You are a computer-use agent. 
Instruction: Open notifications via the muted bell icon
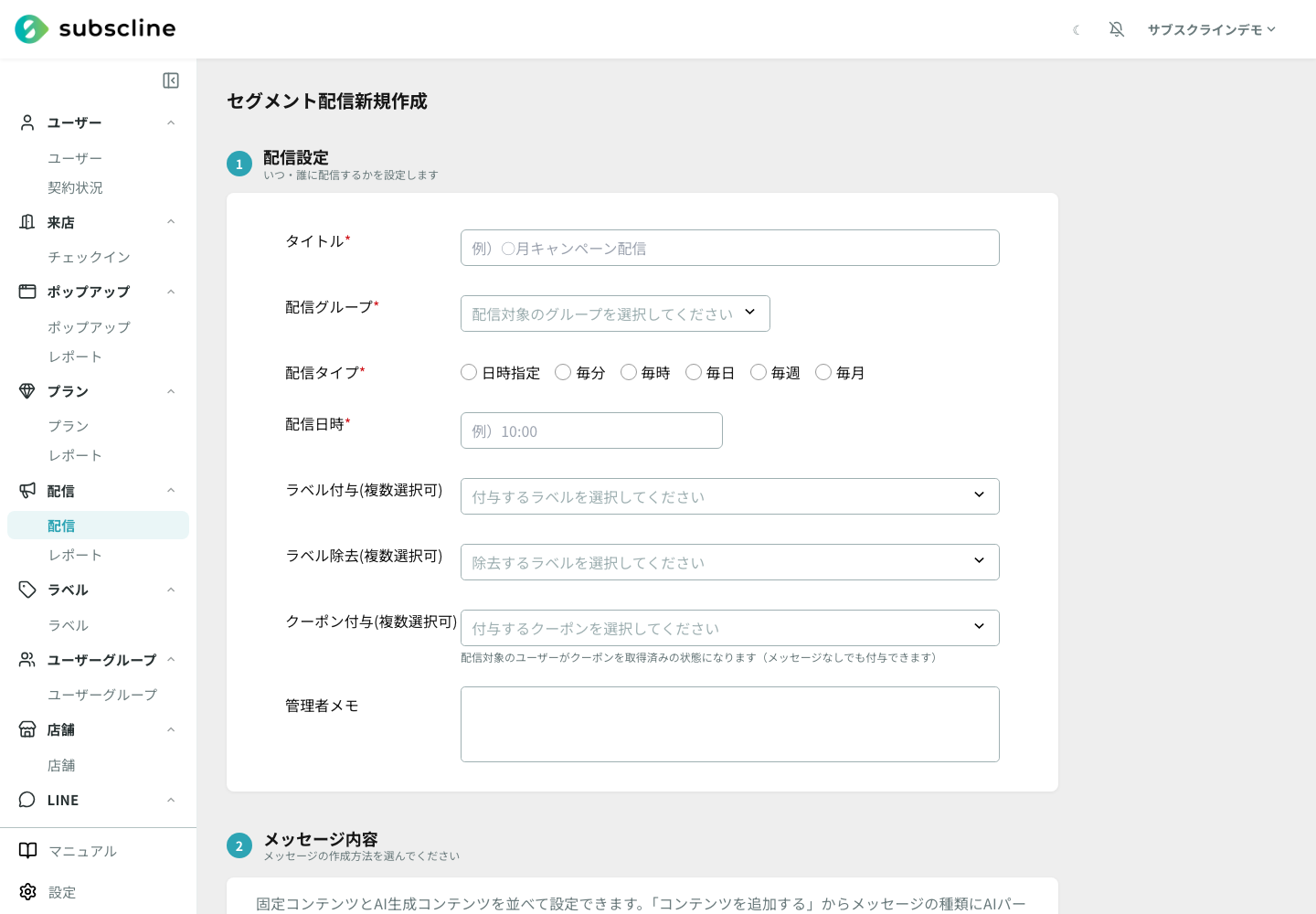1117,29
